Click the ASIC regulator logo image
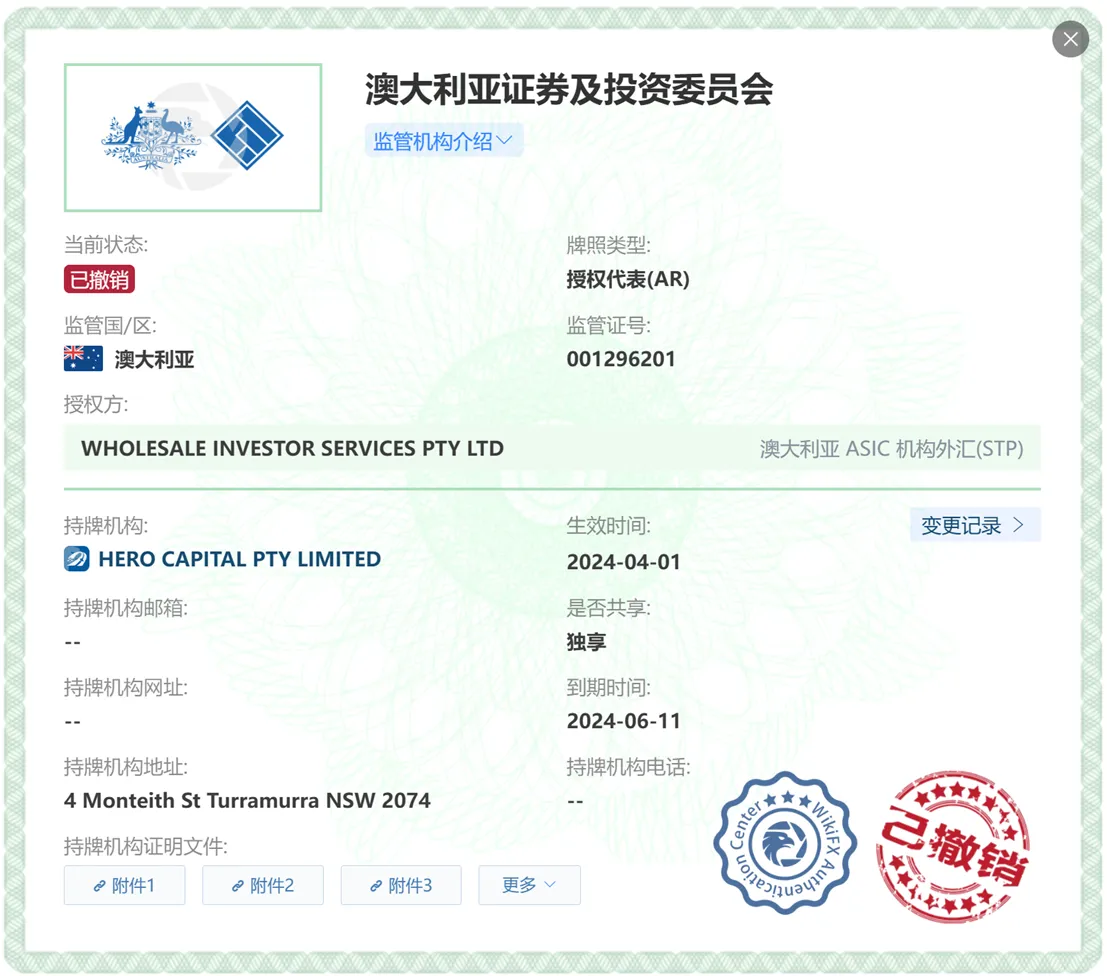The height and width of the screenshot is (976, 1107). (x=193, y=137)
